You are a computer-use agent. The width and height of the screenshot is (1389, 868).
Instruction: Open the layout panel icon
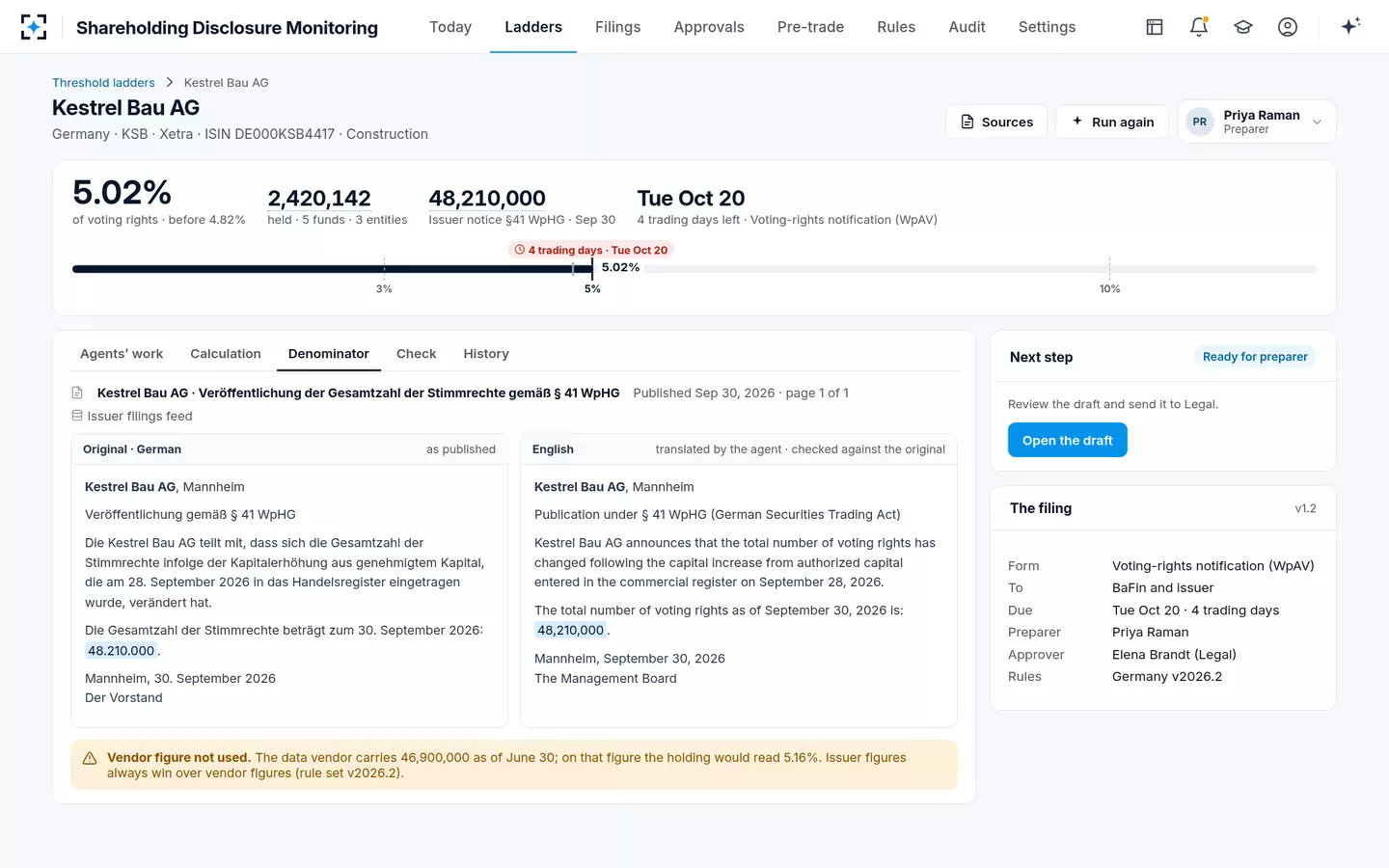[1155, 27]
